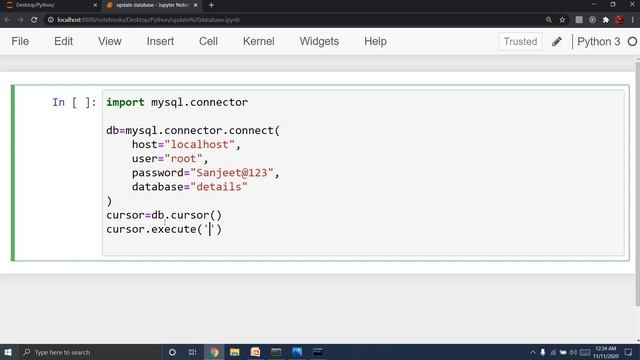
Task: Open File Explorer from the taskbar
Action: pyautogui.click(x=235, y=352)
